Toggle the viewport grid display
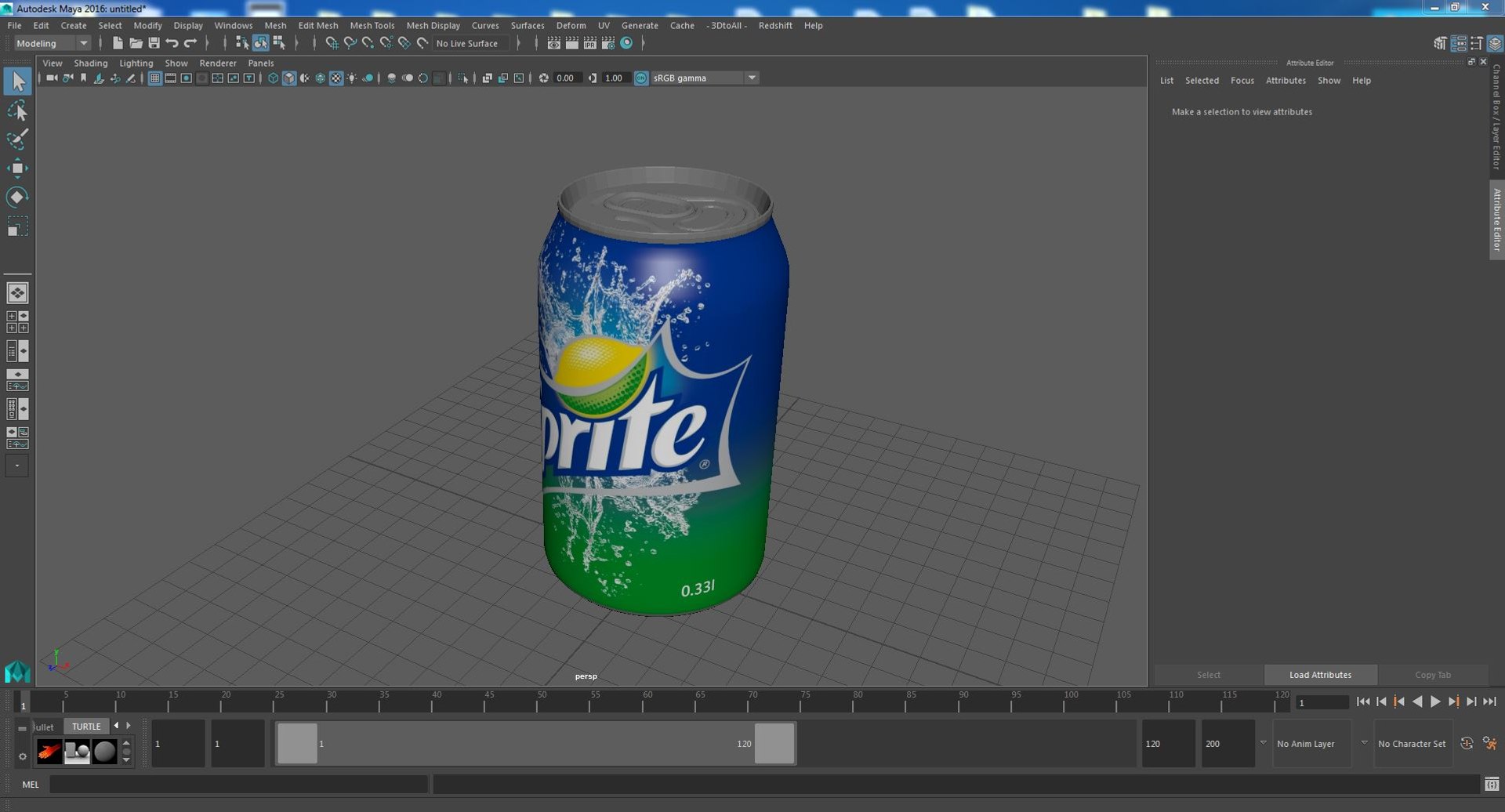Image resolution: width=1505 pixels, height=812 pixels. tap(154, 78)
